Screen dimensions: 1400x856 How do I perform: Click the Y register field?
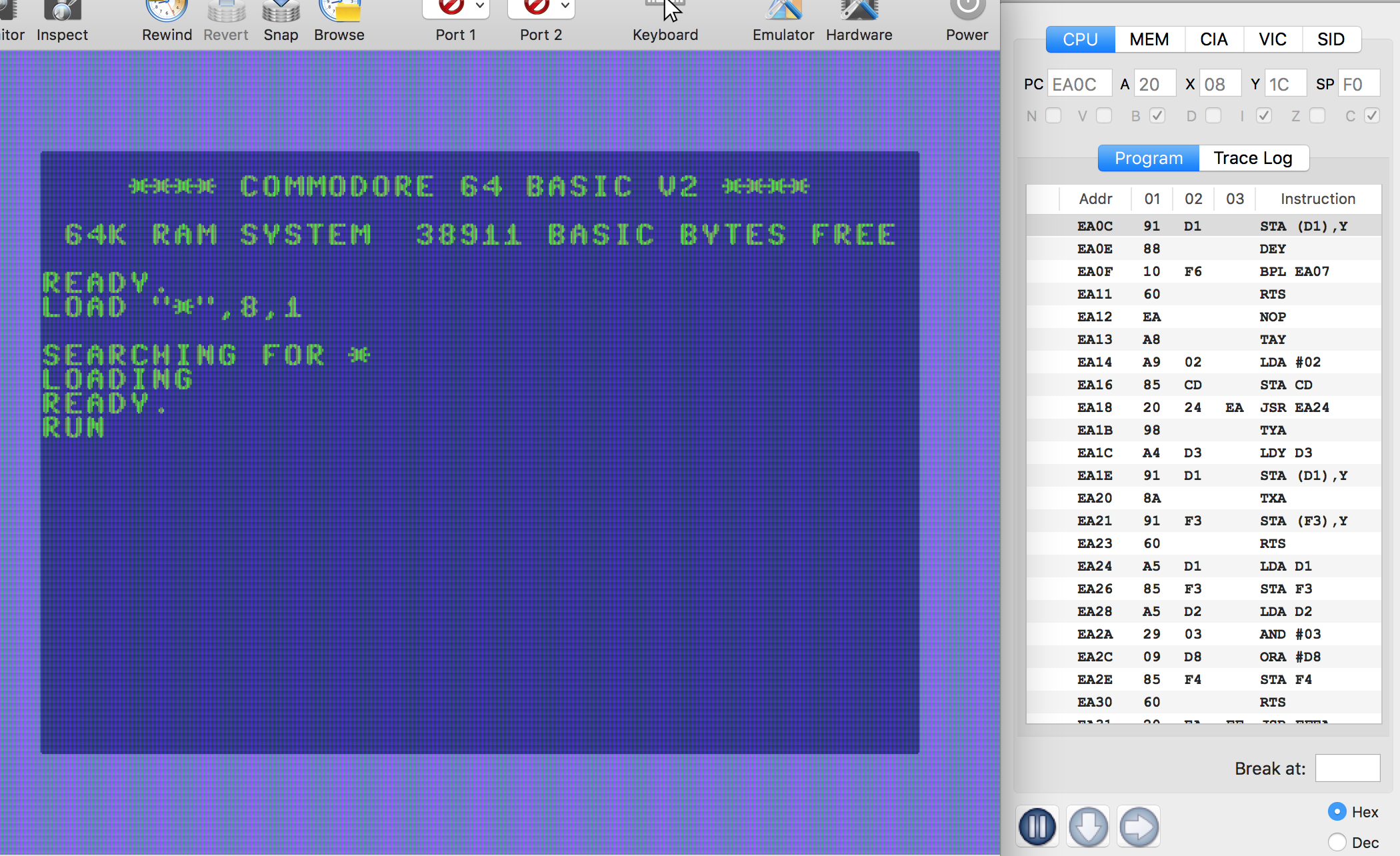tap(1285, 85)
